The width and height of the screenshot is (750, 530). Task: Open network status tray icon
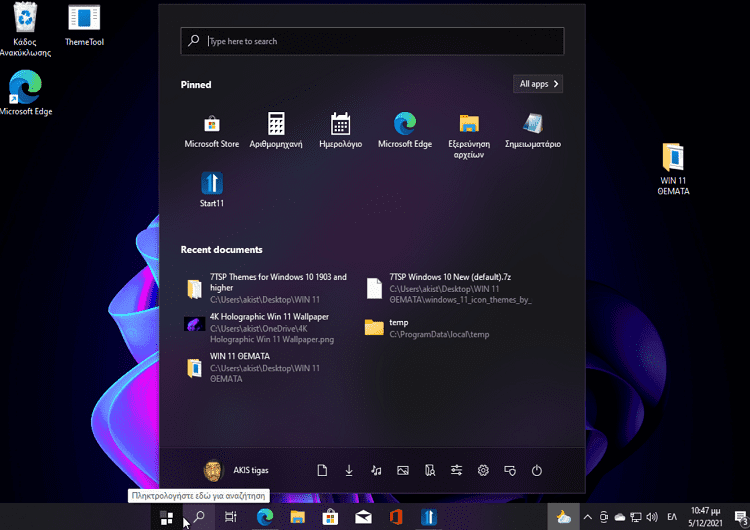point(636,517)
